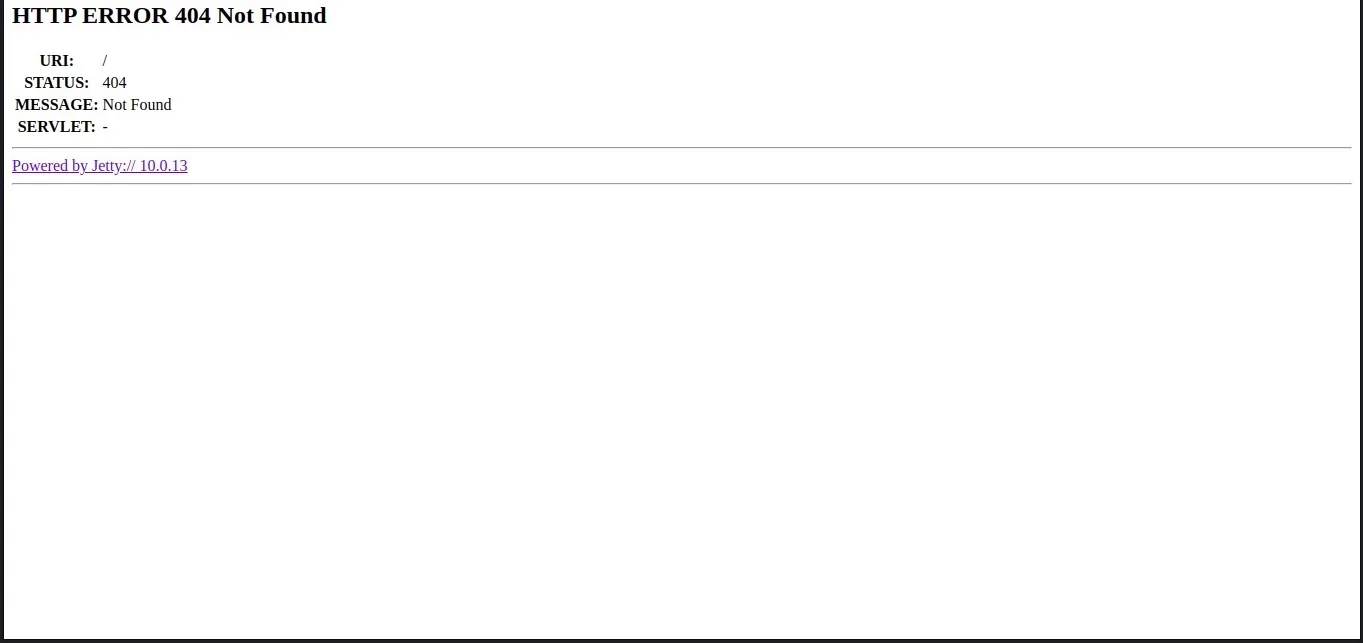Image resolution: width=1363 pixels, height=643 pixels.
Task: Click the dash value beside SERVLET
Action: [x=105, y=127]
